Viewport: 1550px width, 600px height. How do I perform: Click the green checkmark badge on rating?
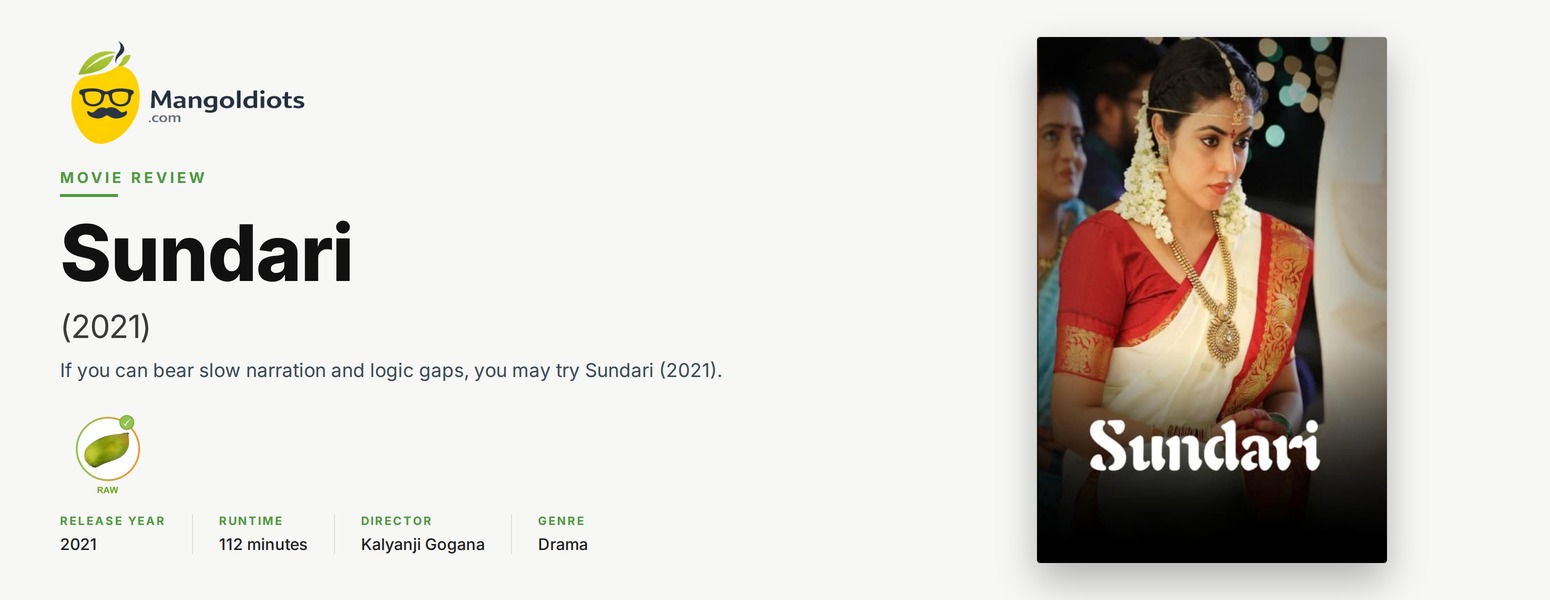(127, 422)
